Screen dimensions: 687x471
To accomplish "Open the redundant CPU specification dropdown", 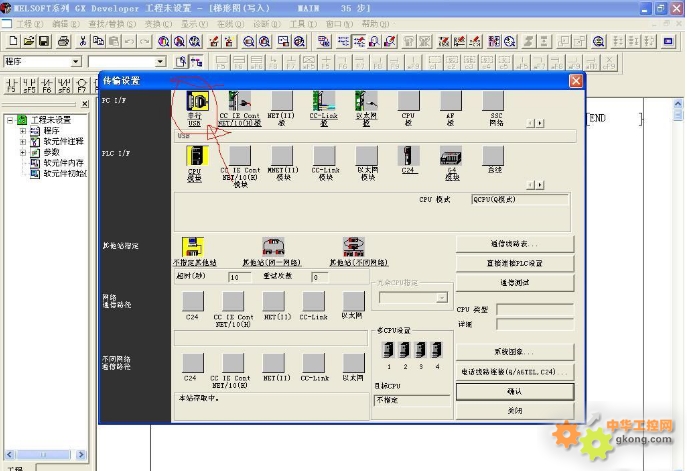I will pyautogui.click(x=442, y=298).
